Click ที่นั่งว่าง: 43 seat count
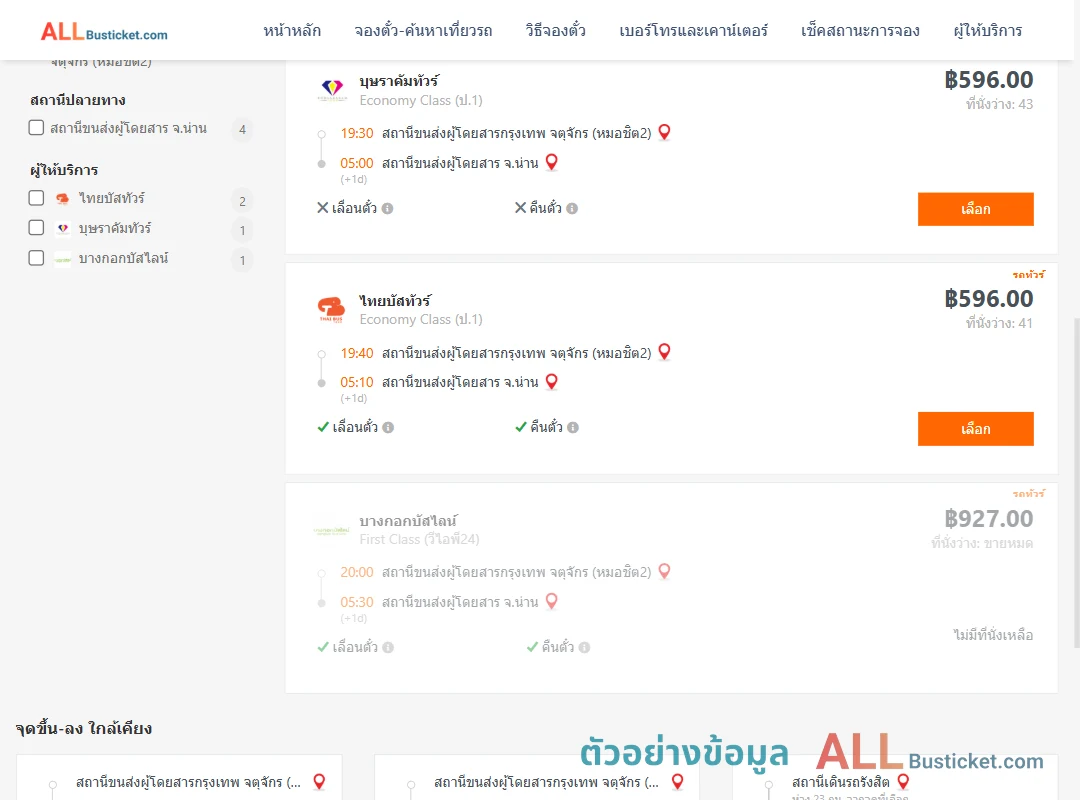The width and height of the screenshot is (1080, 800). point(999,104)
